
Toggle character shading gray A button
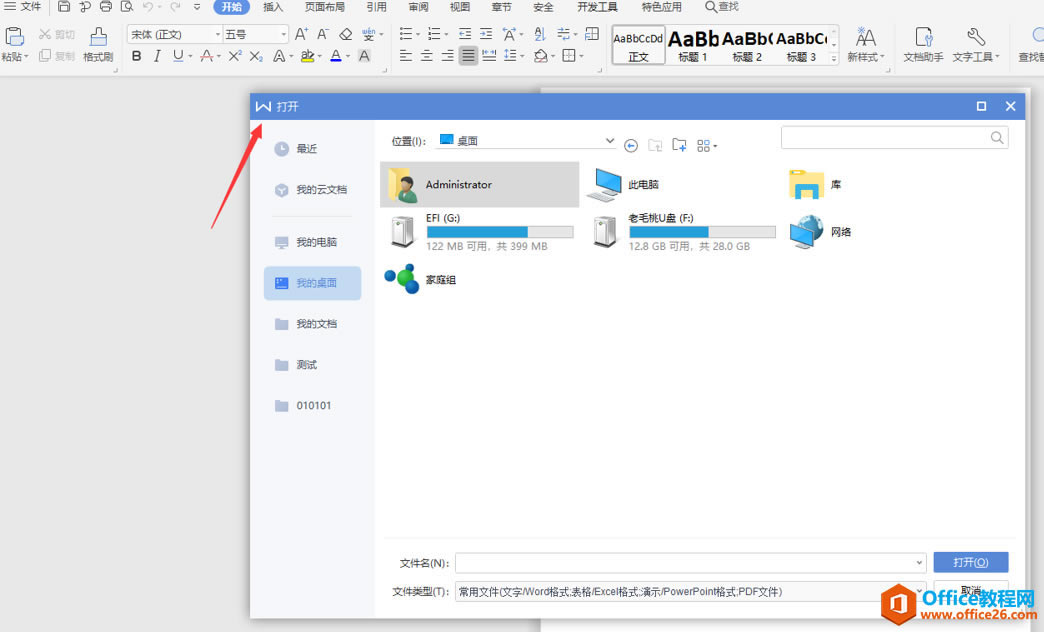(364, 56)
